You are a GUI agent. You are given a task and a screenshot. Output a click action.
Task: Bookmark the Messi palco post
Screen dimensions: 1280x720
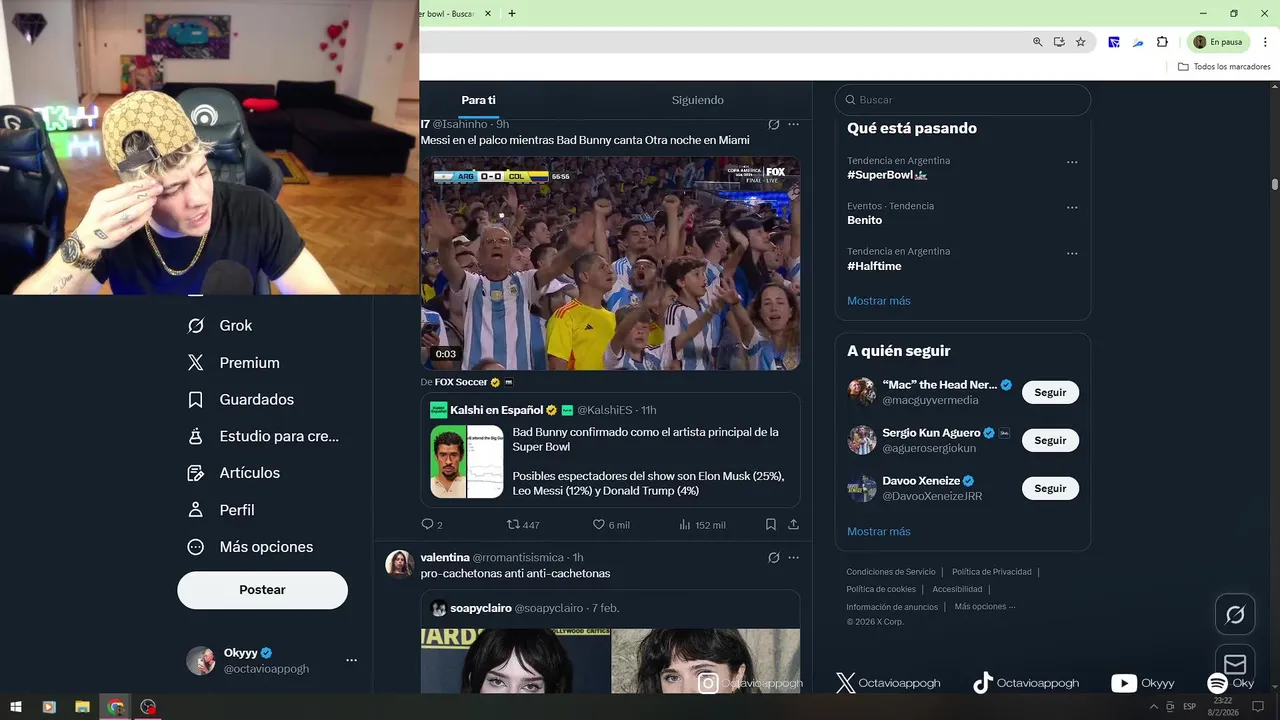[x=771, y=524]
